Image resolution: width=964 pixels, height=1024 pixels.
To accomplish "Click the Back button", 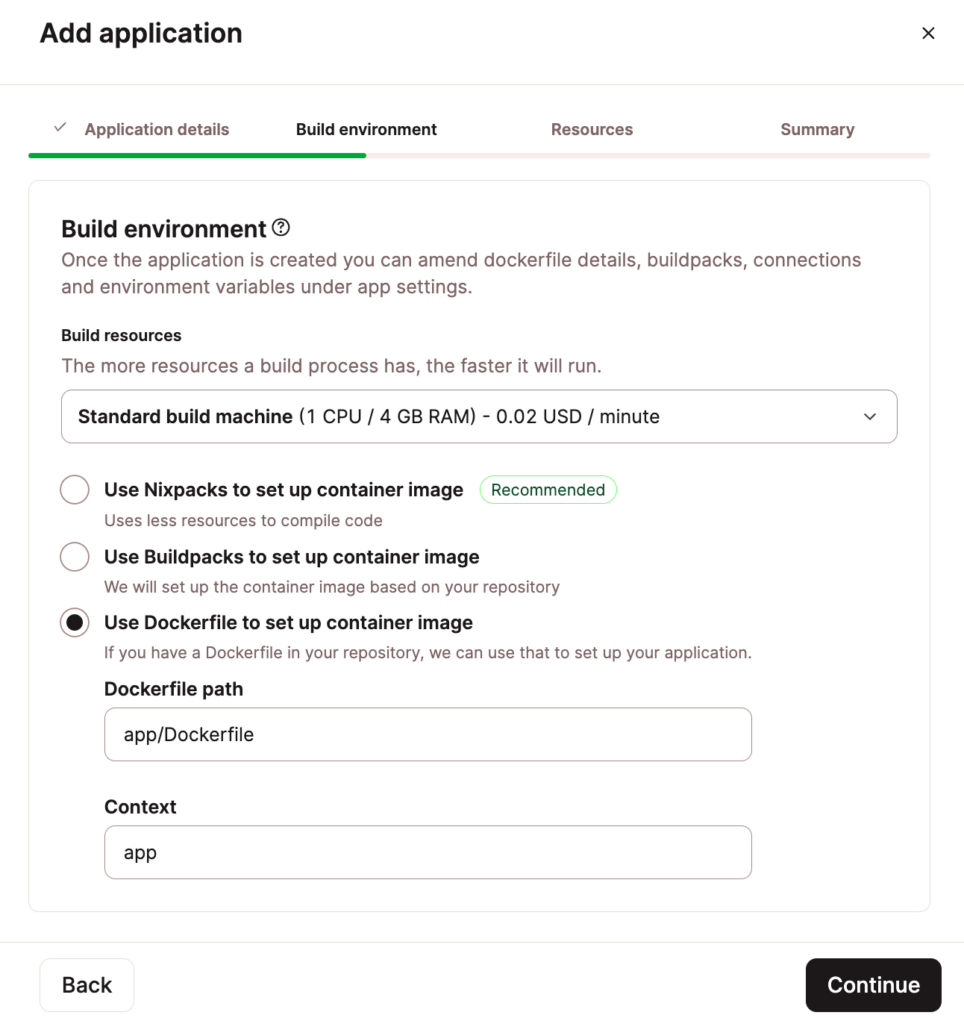I will (86, 984).
